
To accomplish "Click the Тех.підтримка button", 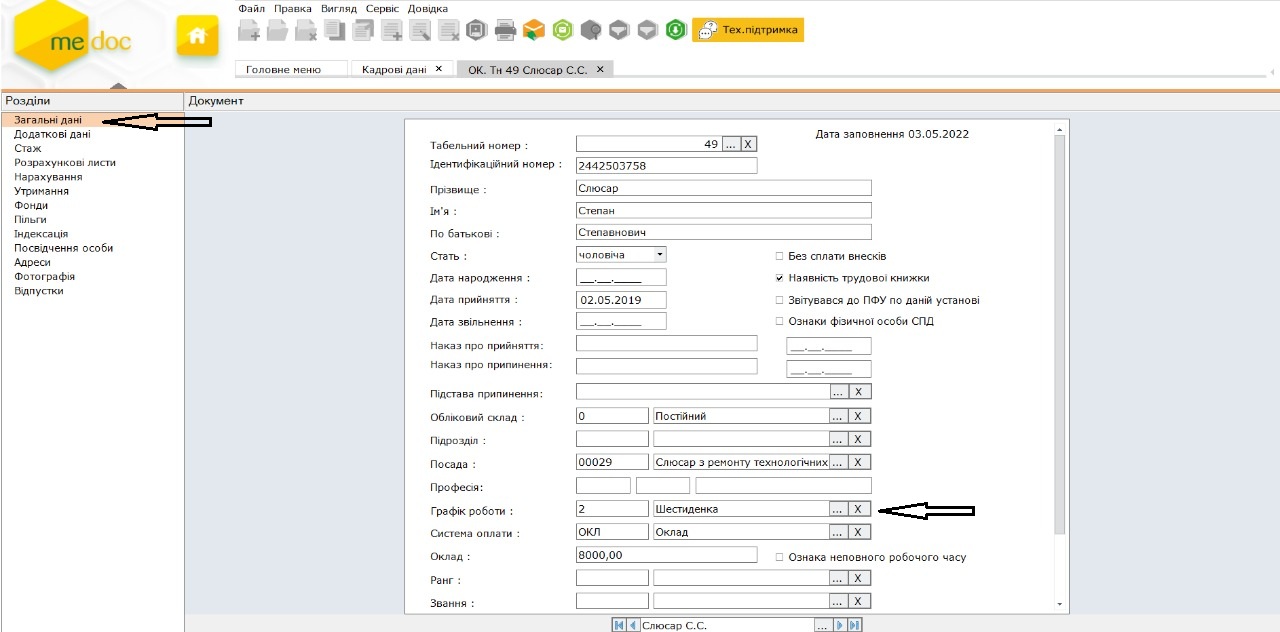I will pyautogui.click(x=748, y=30).
